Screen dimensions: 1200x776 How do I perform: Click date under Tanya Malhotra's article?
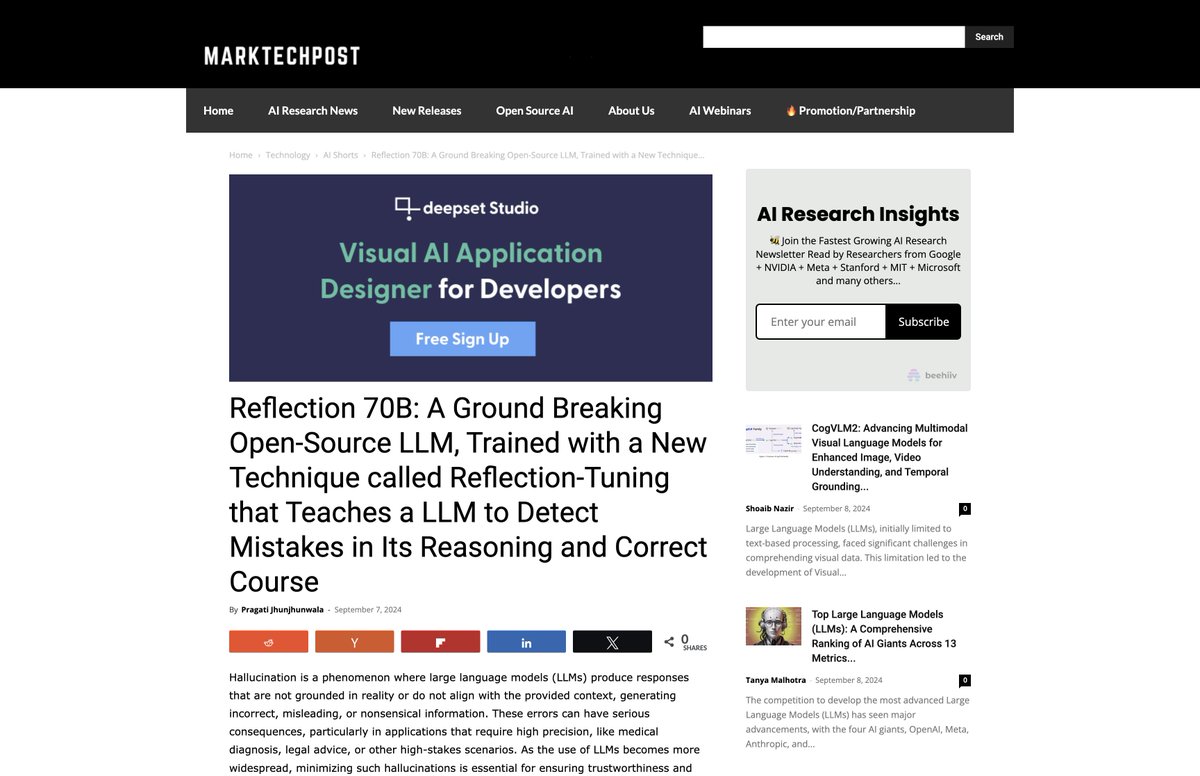pos(850,681)
